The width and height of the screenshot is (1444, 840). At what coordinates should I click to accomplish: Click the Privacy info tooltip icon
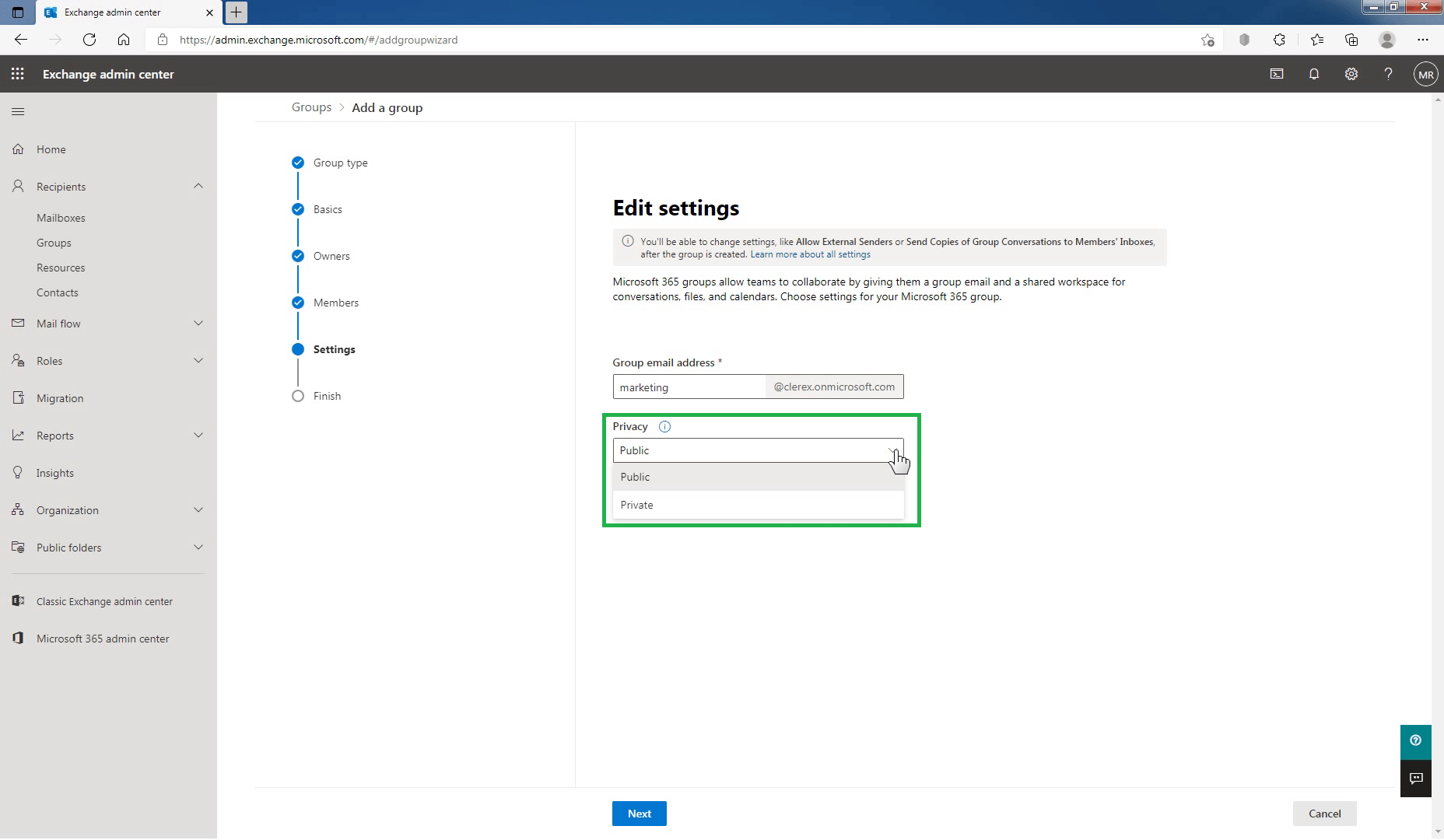point(665,426)
